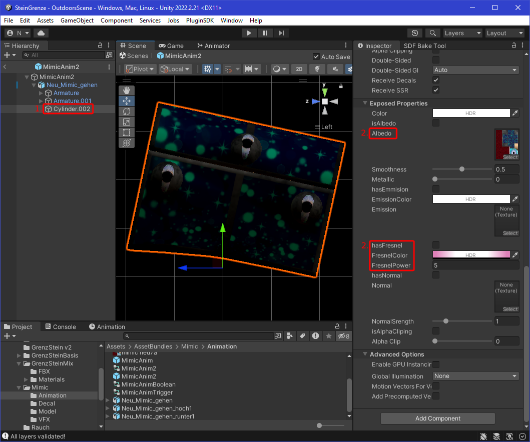
Task: Open the GameObject menu
Action: click(x=77, y=20)
